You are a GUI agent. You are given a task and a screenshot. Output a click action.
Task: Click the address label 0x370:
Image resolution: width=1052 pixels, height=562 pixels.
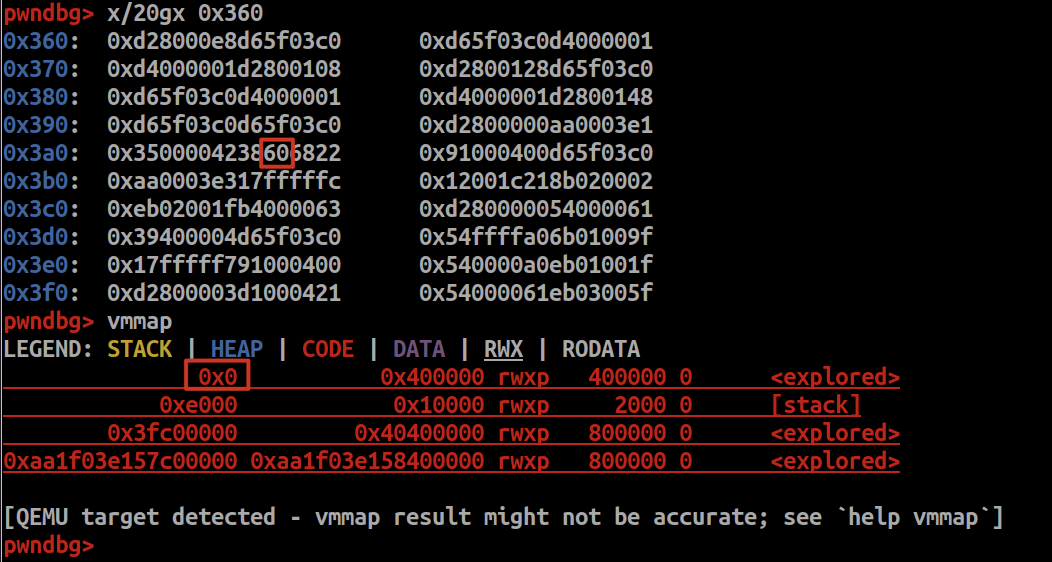[41, 70]
